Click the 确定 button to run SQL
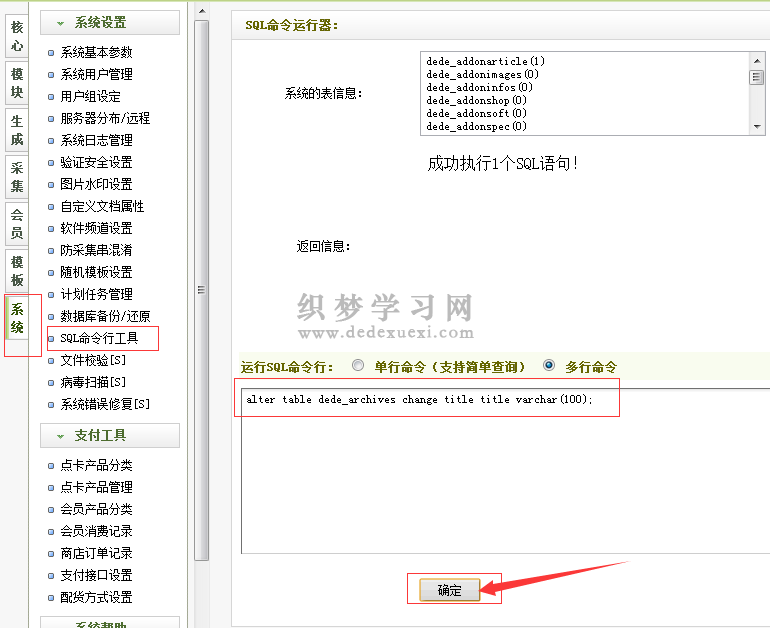 [450, 590]
